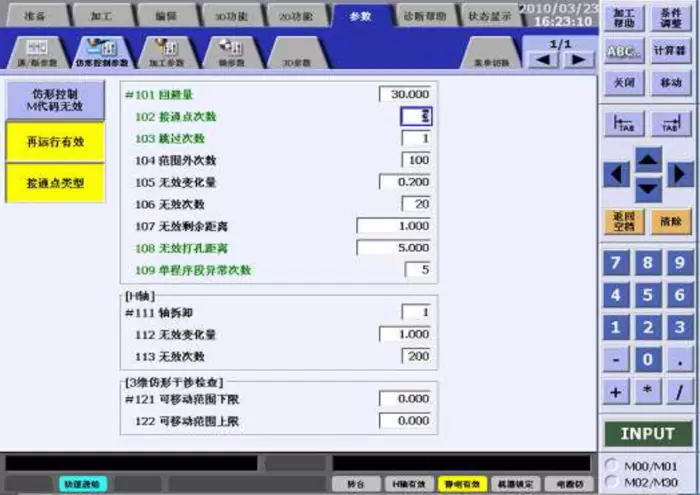Go to the next parameter page arrow

pyautogui.click(x=577, y=60)
